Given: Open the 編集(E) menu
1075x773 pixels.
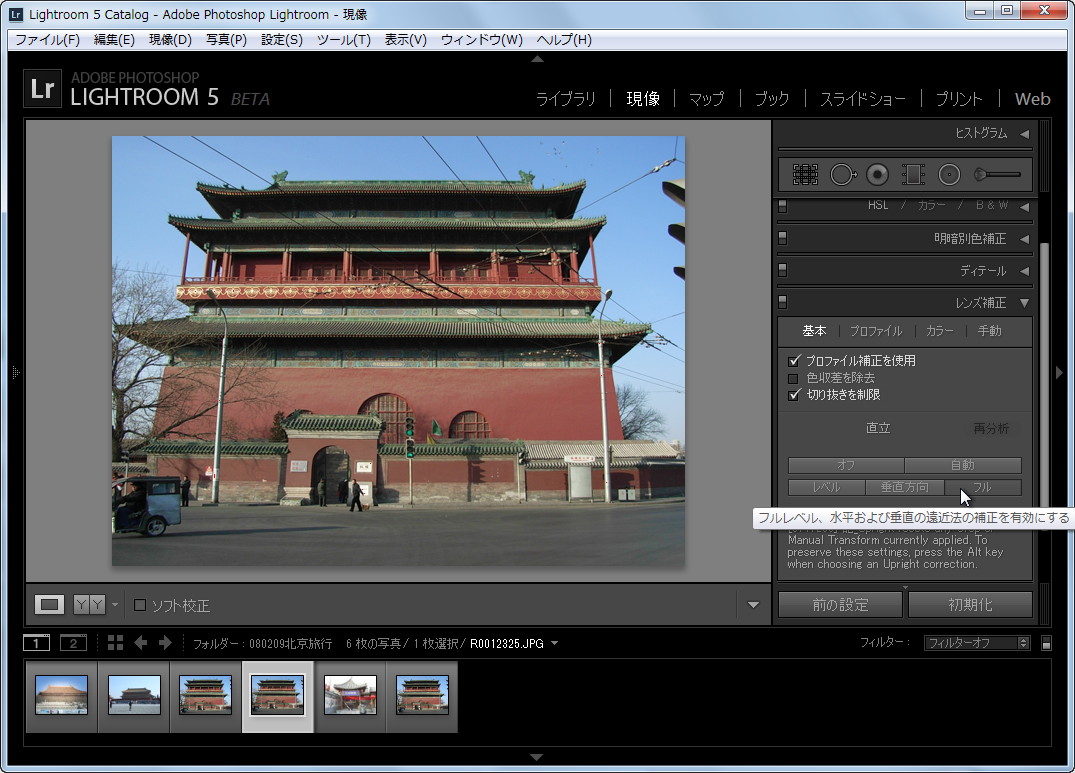Looking at the screenshot, I should click(114, 40).
